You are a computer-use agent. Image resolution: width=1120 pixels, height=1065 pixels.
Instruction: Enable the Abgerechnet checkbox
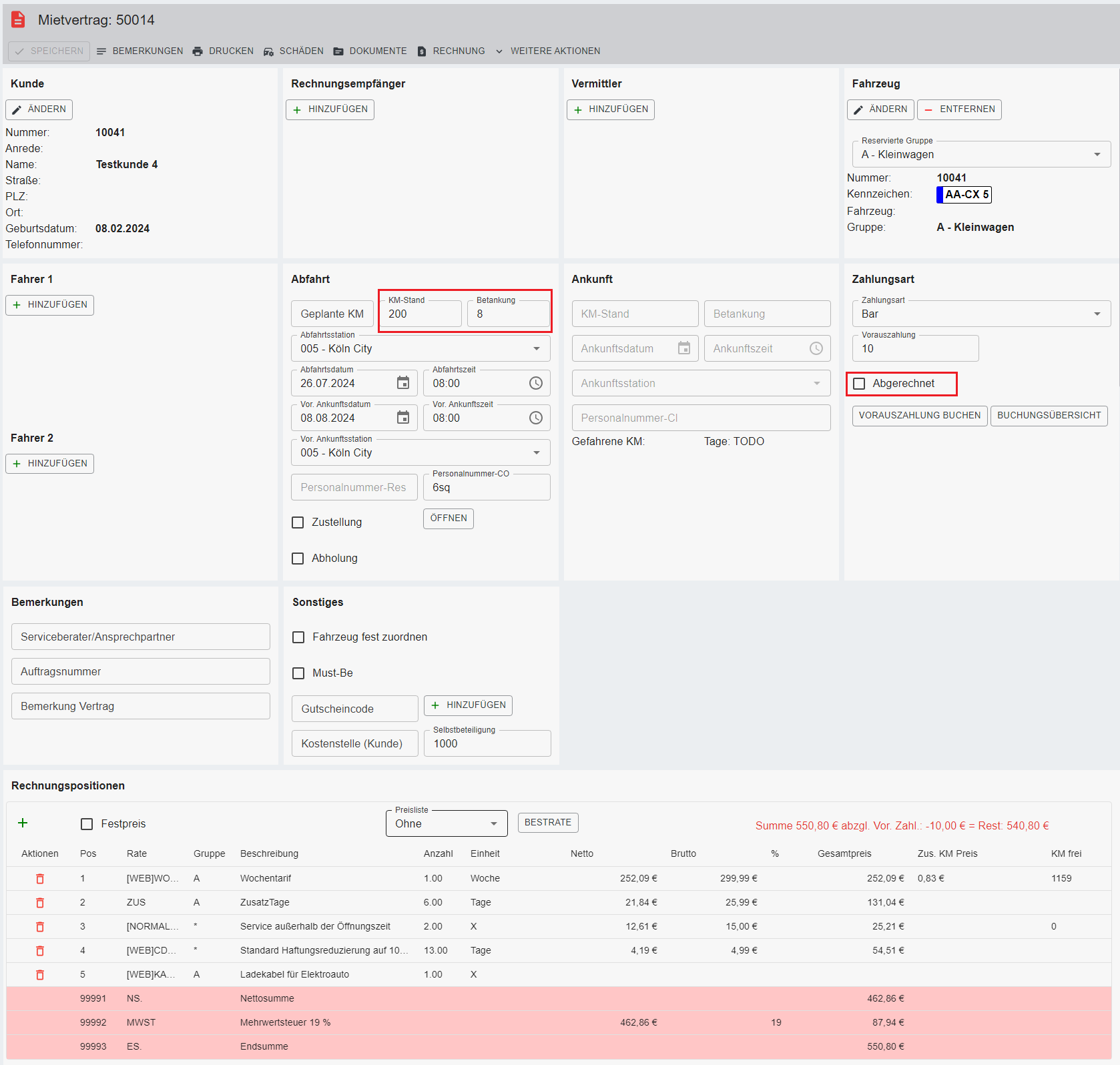[x=860, y=384]
